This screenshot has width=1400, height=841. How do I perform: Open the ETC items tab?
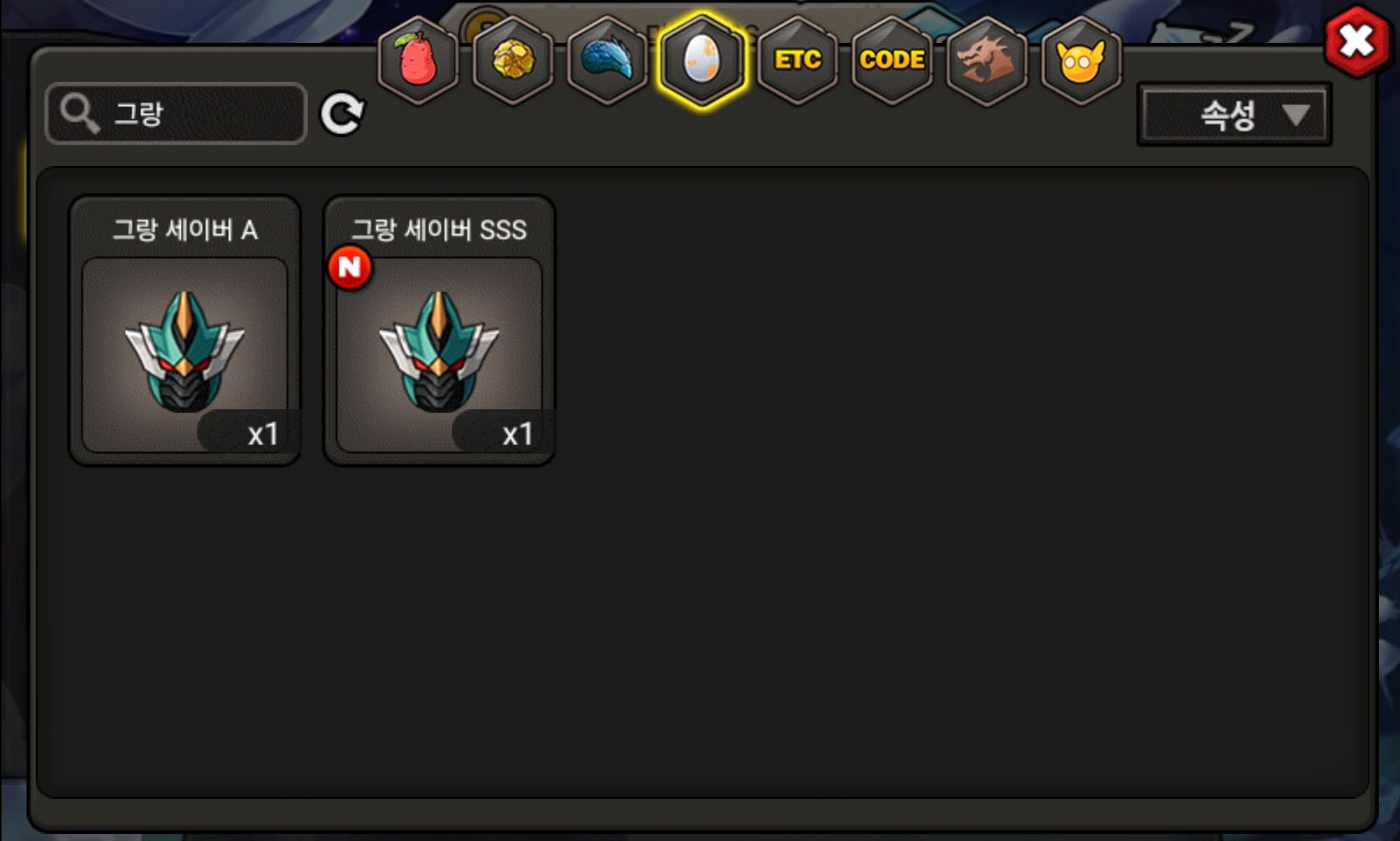tap(798, 60)
